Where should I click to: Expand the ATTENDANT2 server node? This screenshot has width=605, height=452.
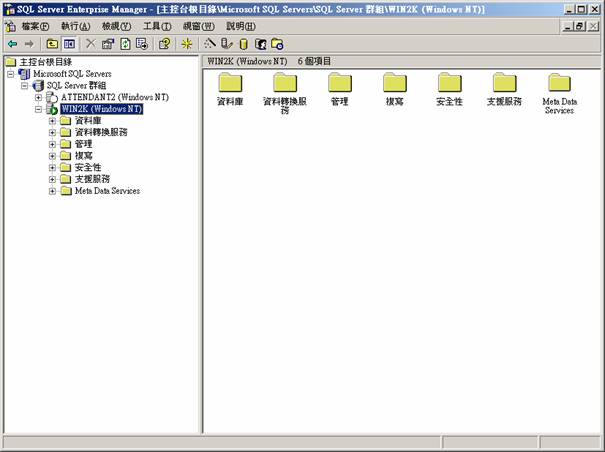pos(39,97)
